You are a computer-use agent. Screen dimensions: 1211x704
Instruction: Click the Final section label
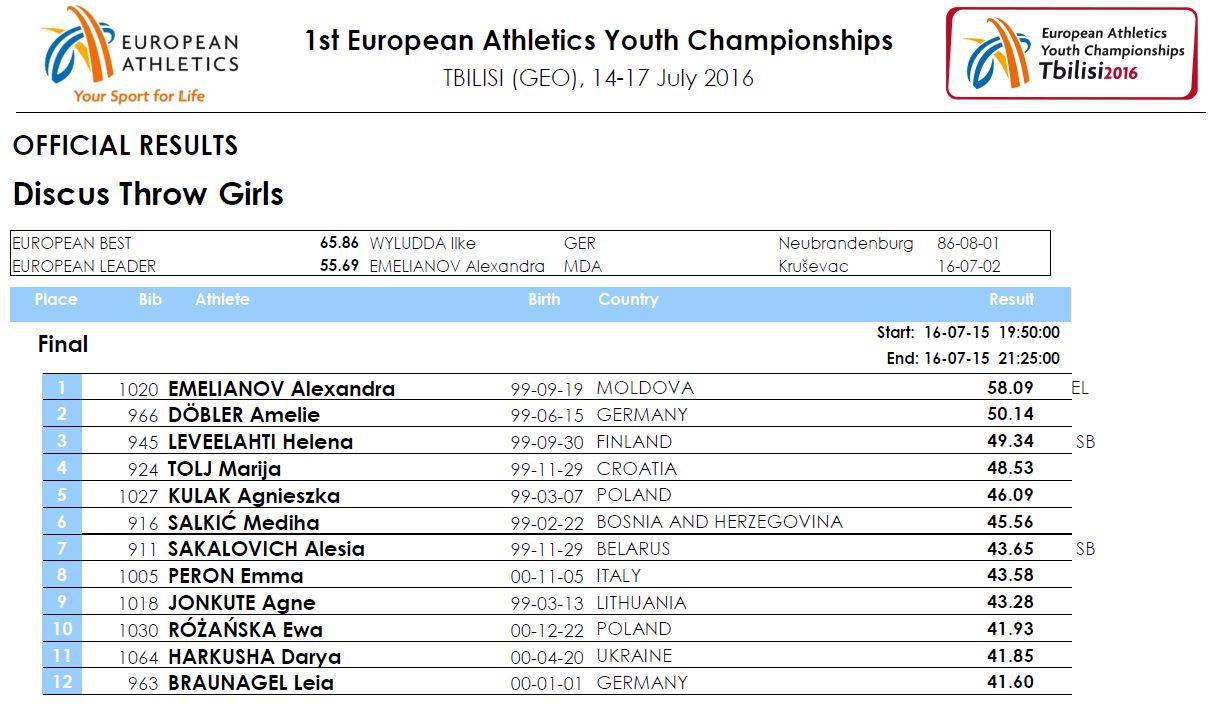[x=63, y=344]
